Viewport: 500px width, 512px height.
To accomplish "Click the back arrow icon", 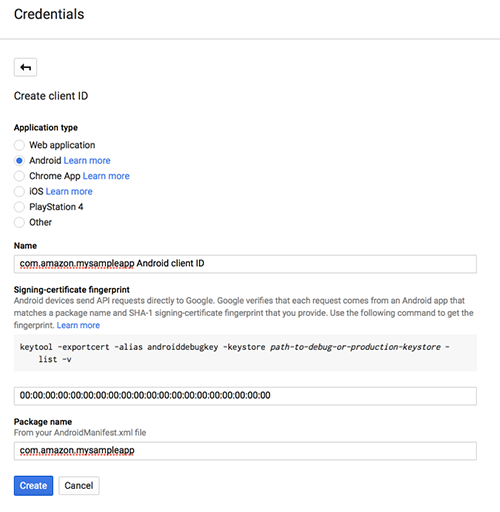I will (25, 67).
